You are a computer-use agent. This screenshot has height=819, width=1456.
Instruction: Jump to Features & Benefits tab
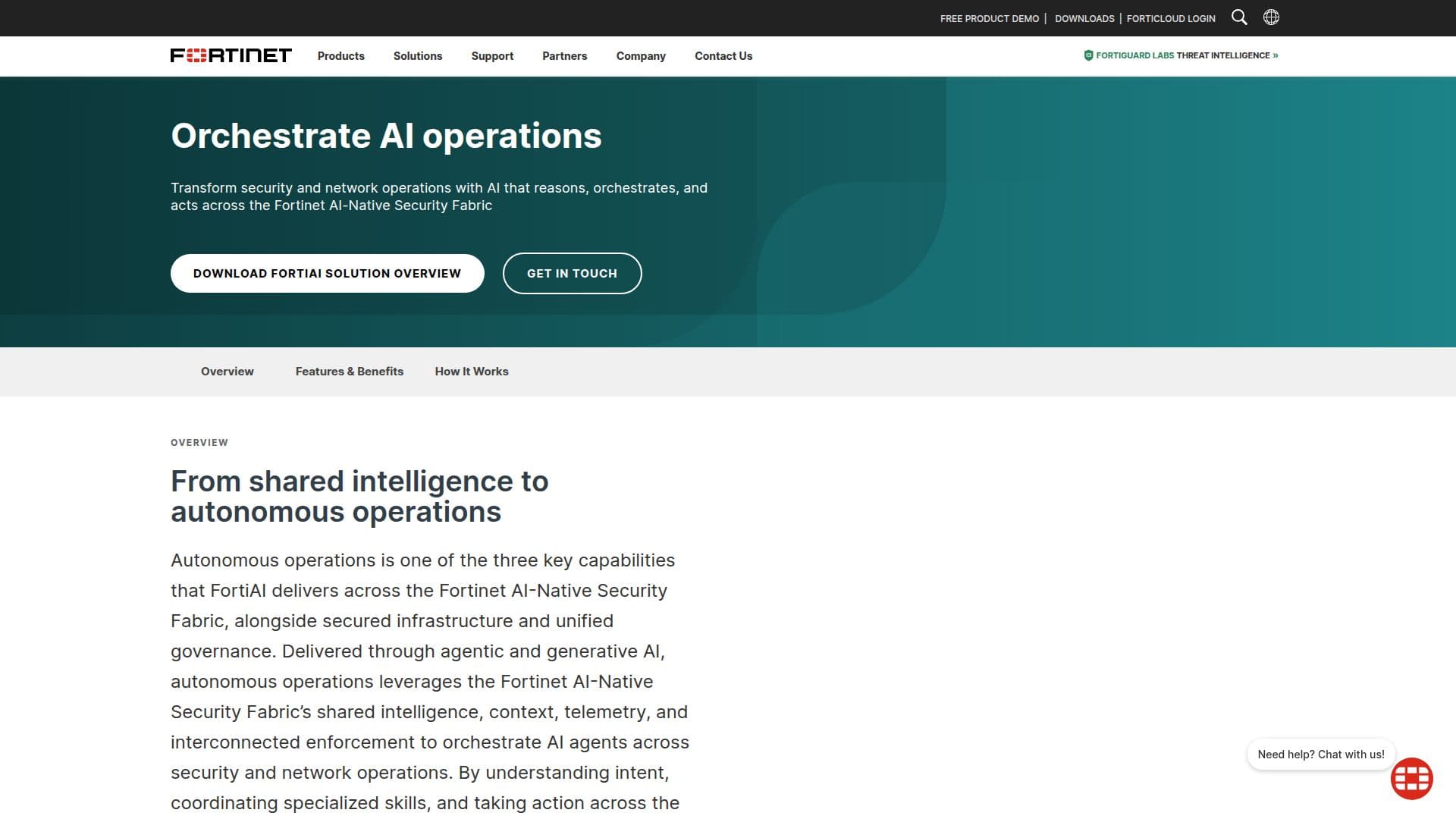point(350,372)
